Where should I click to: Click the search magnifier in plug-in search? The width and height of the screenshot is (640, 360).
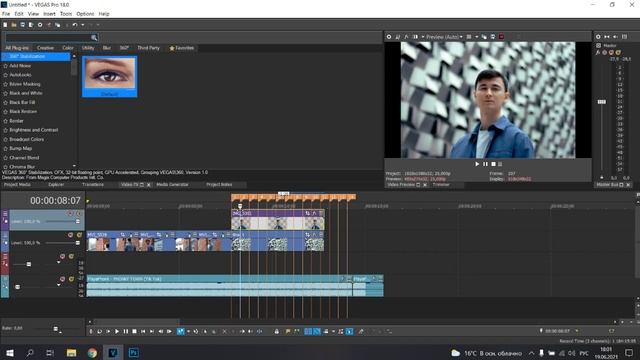click(x=94, y=38)
